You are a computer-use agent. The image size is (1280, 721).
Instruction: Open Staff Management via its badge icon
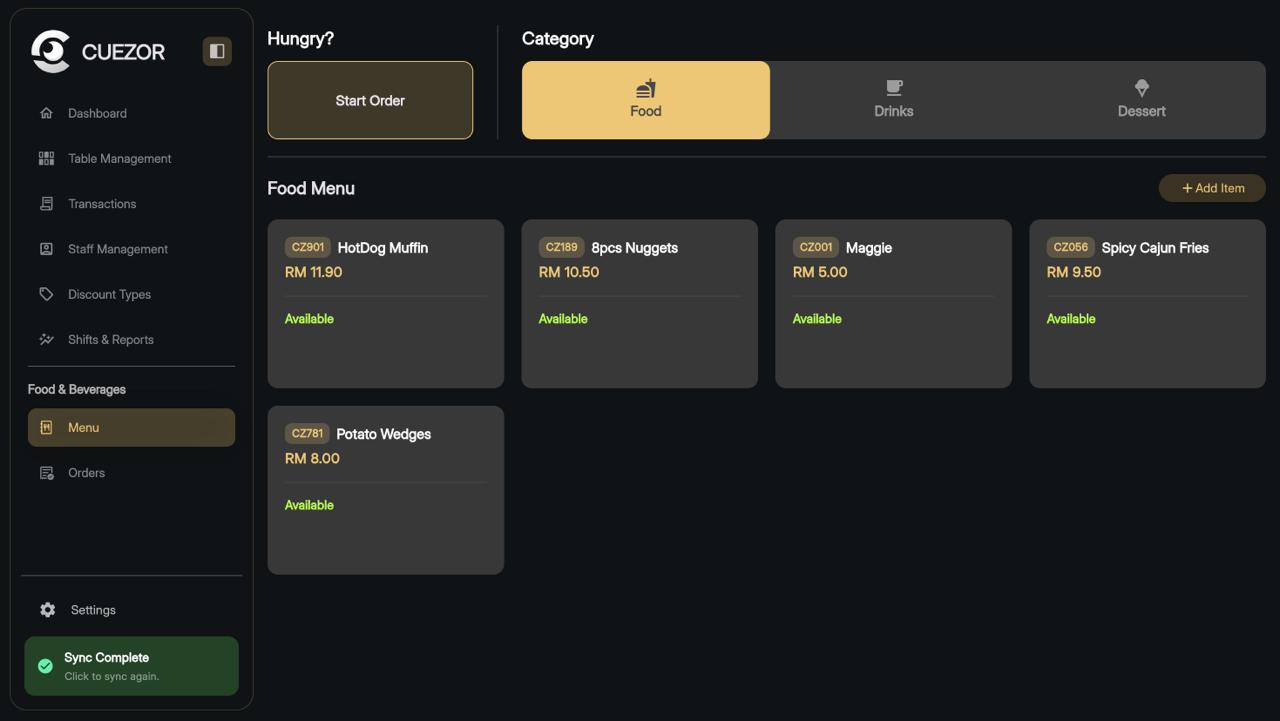pyautogui.click(x=44, y=248)
